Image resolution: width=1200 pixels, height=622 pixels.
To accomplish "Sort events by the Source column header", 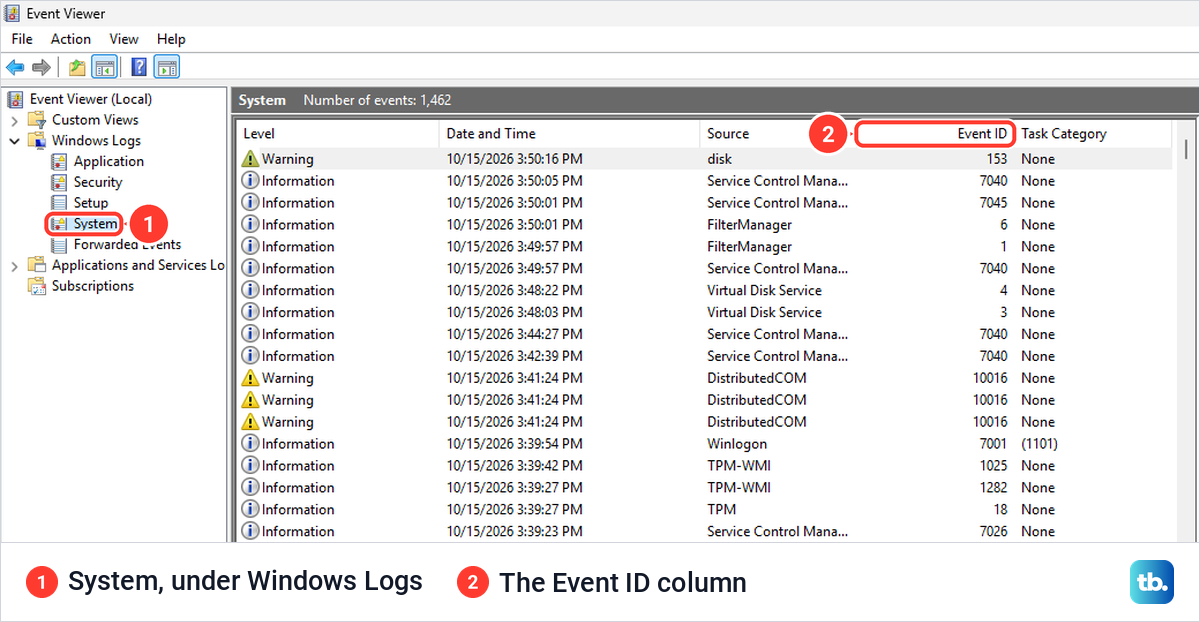I will pos(777,134).
